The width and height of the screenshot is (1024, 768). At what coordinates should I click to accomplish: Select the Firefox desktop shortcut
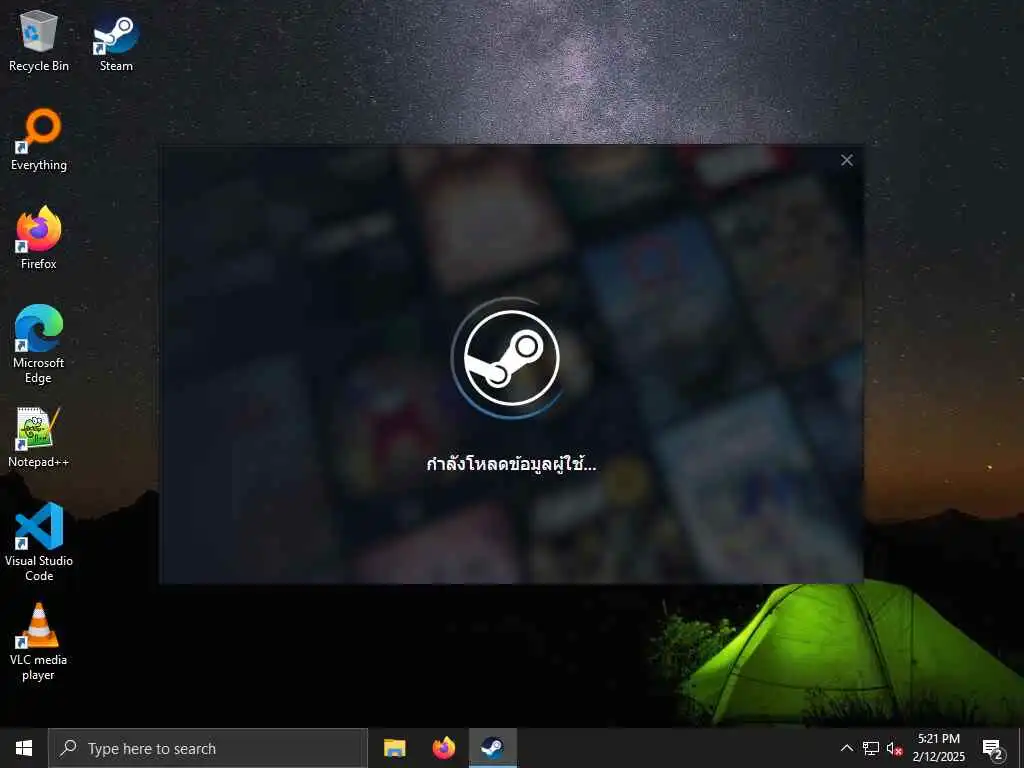pyautogui.click(x=39, y=238)
